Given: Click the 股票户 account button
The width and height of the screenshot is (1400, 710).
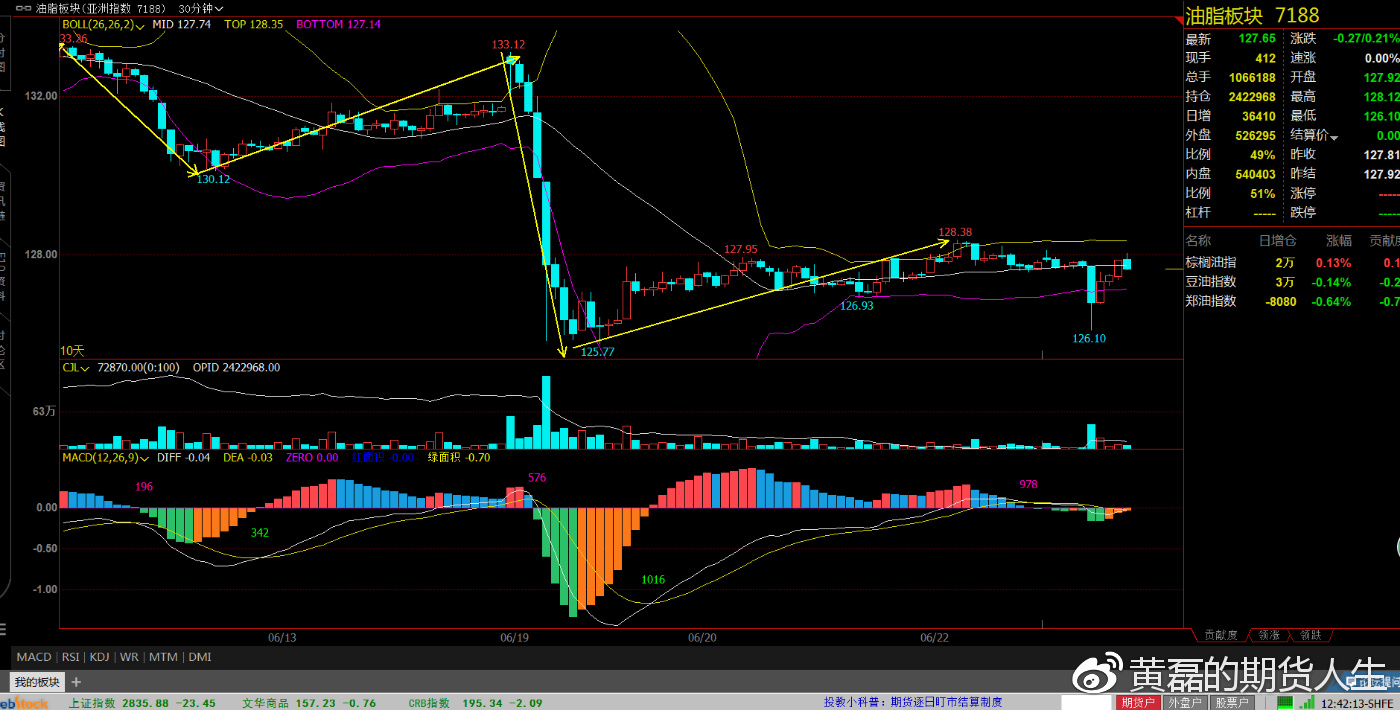Looking at the screenshot, I should click(1230, 703).
